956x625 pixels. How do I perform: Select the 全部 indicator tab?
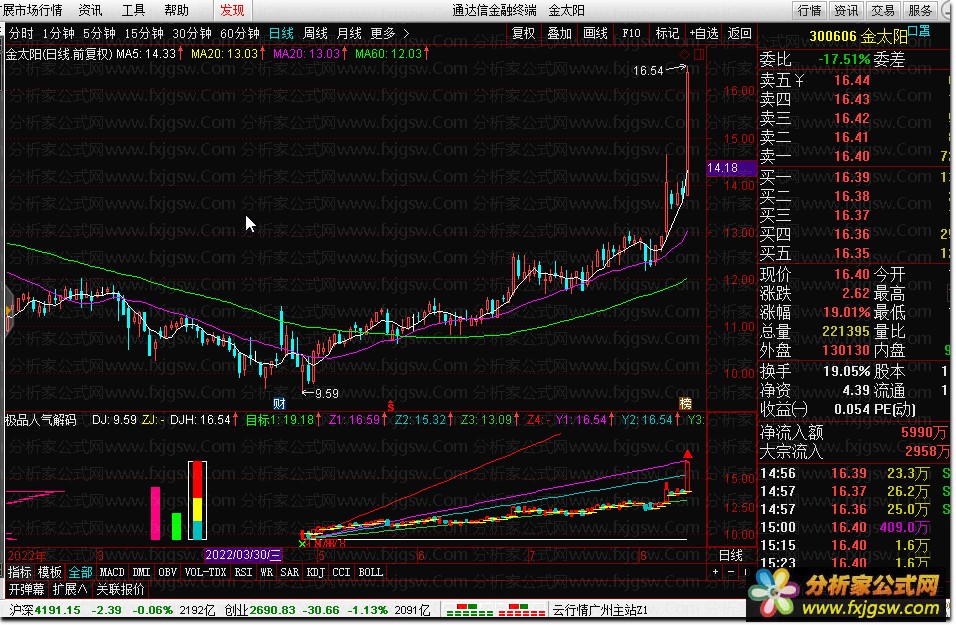pyautogui.click(x=80, y=572)
